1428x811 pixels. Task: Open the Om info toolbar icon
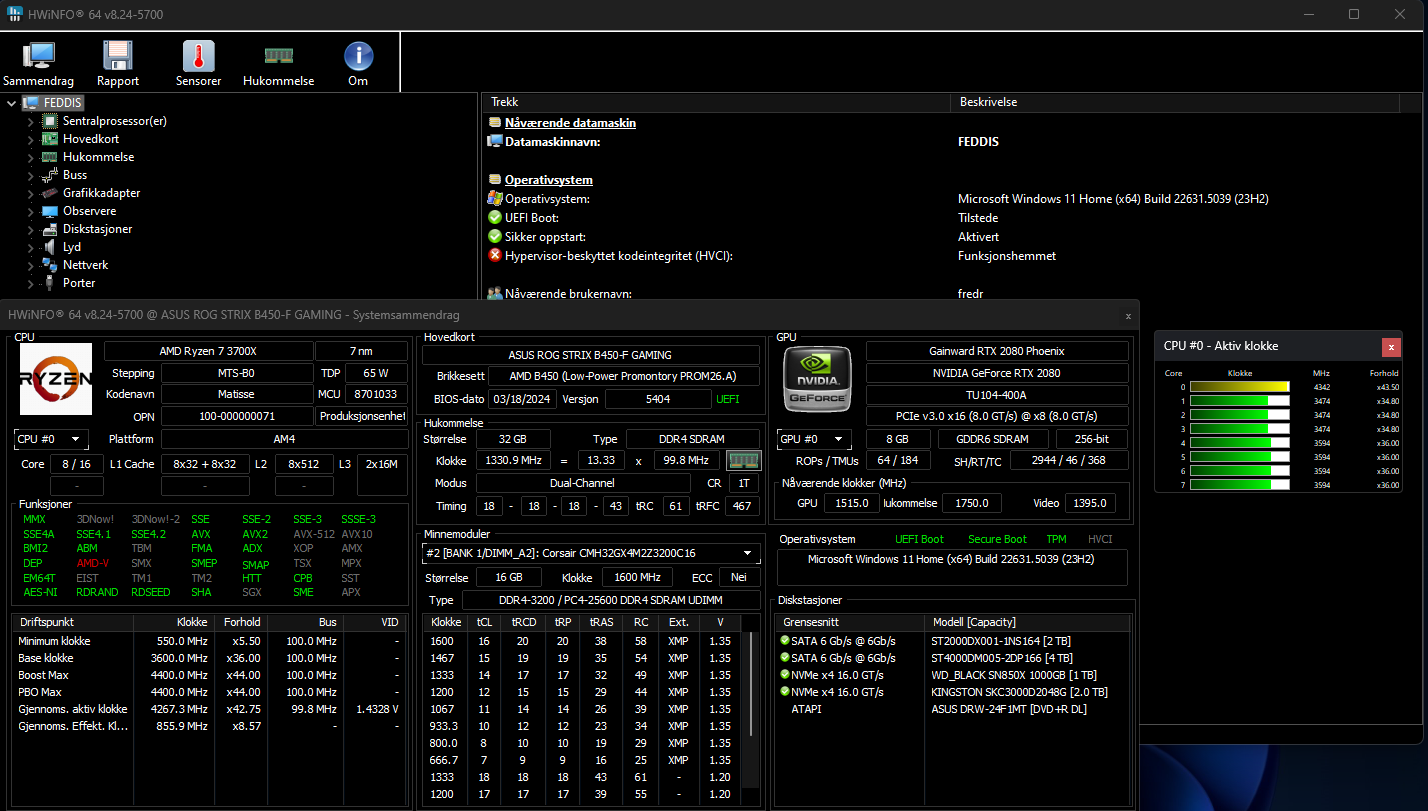[358, 55]
